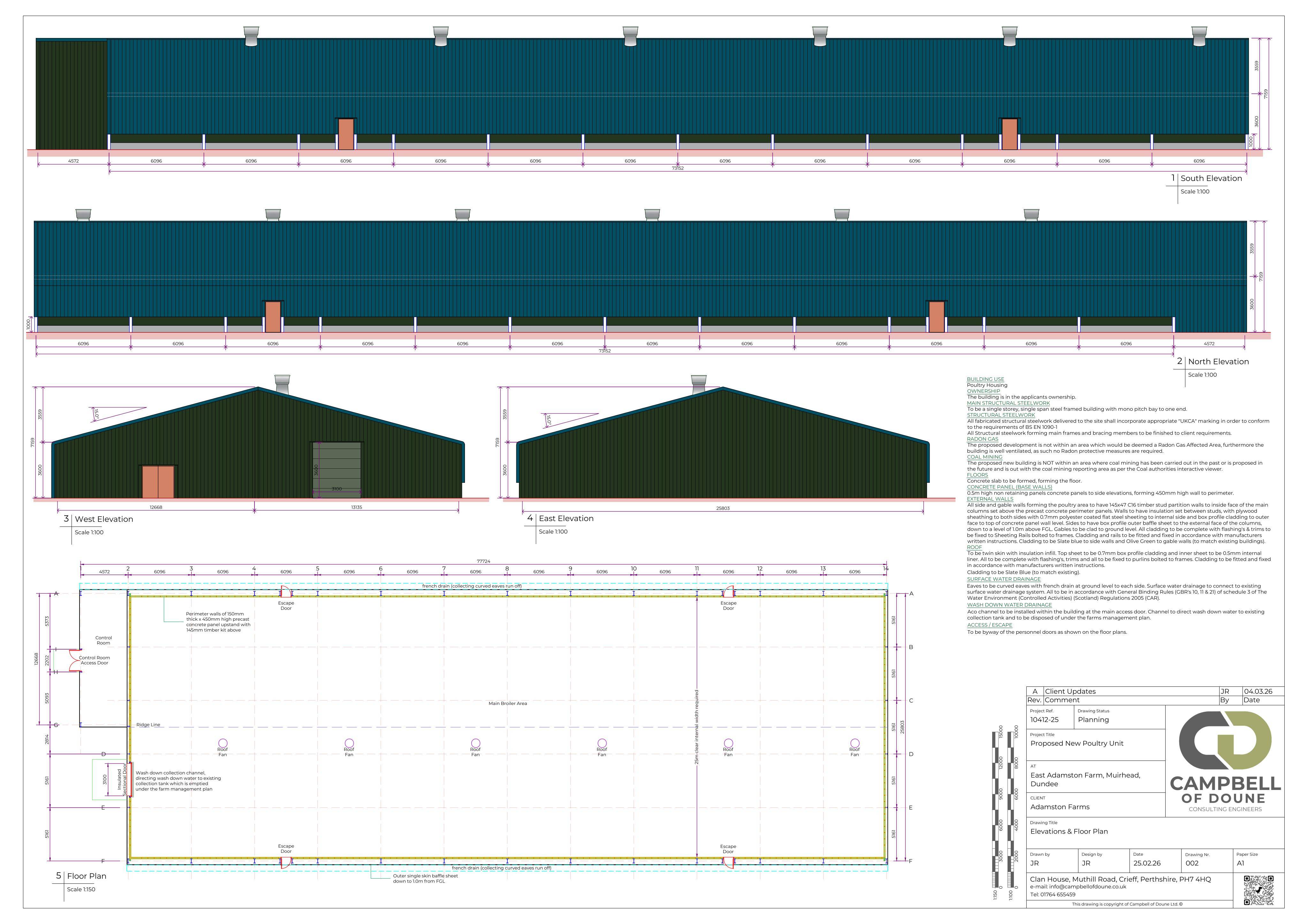Click drawing title 'Elevations & Floor Plan'
This screenshot has height=924, width=1308.
(1069, 832)
